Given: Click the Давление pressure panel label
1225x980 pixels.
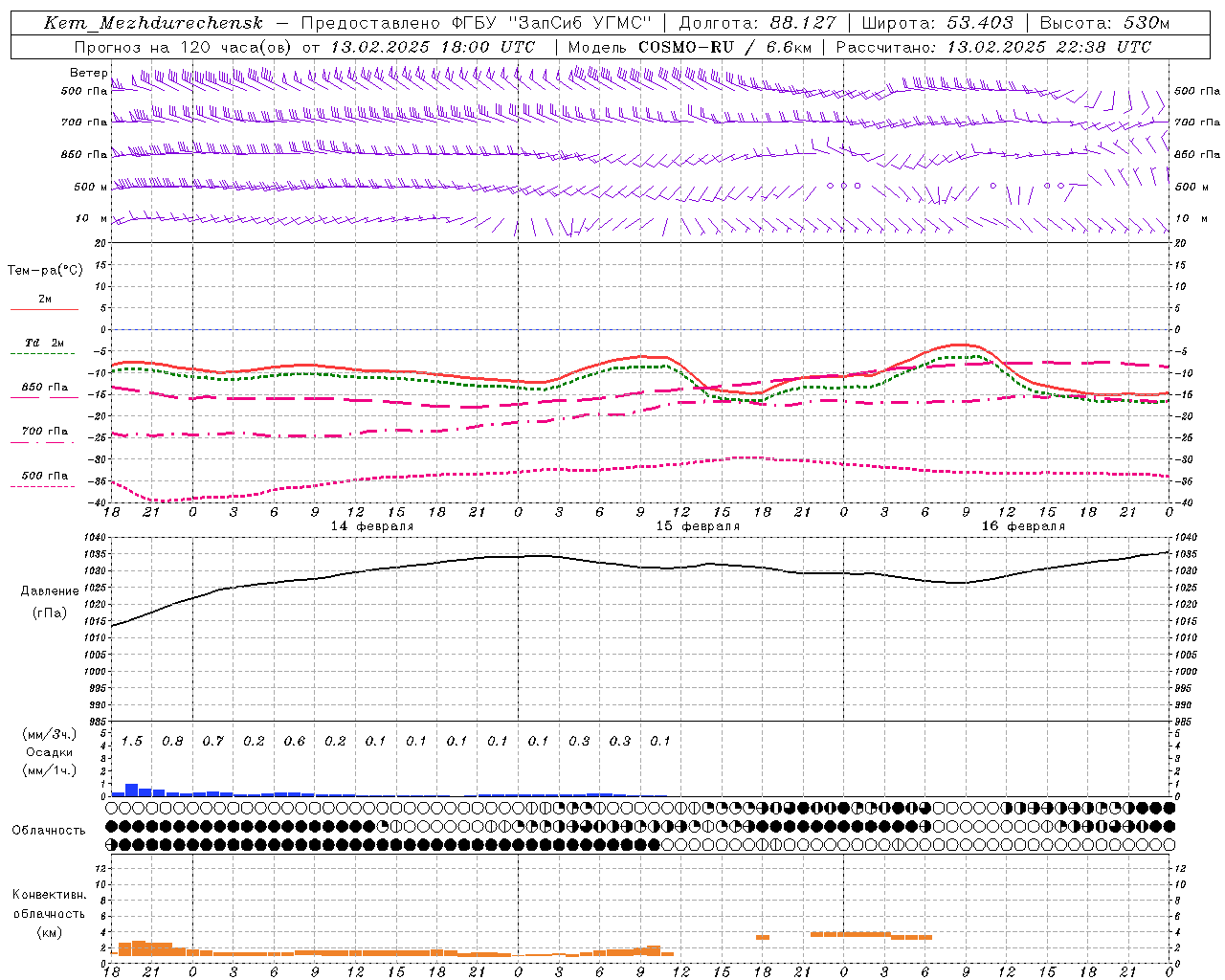Looking at the screenshot, I should tap(50, 591).
